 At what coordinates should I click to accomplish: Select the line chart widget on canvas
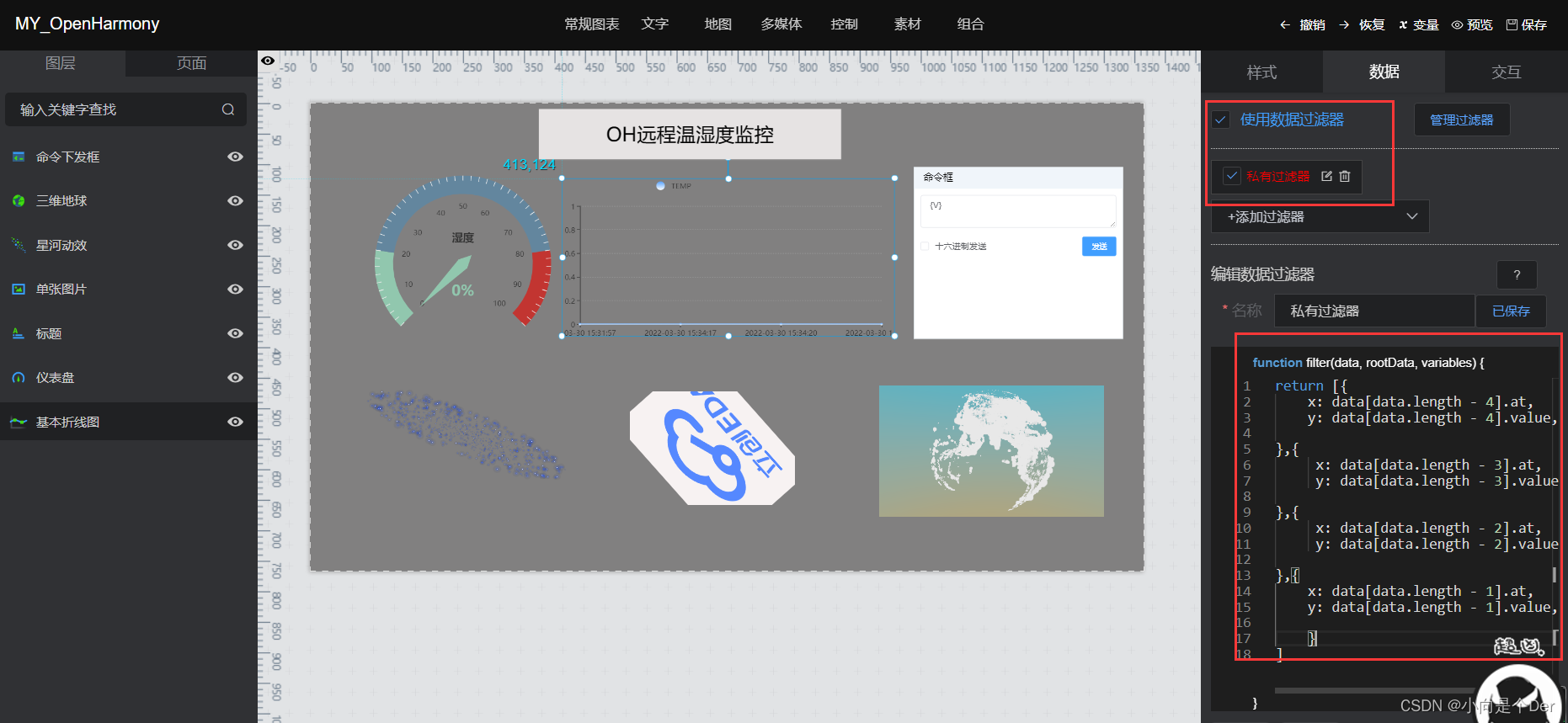tap(728, 257)
